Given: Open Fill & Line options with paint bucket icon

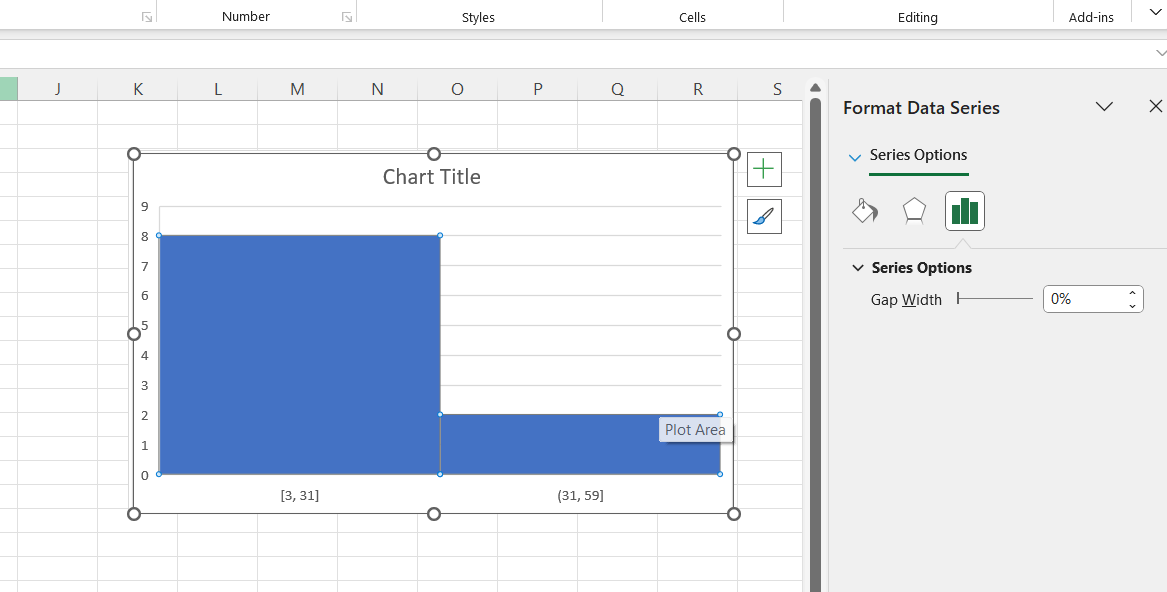Looking at the screenshot, I should [864, 211].
